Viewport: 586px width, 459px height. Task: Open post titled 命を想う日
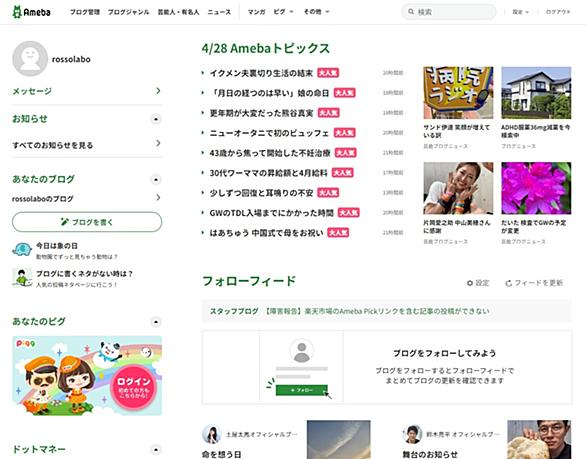coord(221,455)
